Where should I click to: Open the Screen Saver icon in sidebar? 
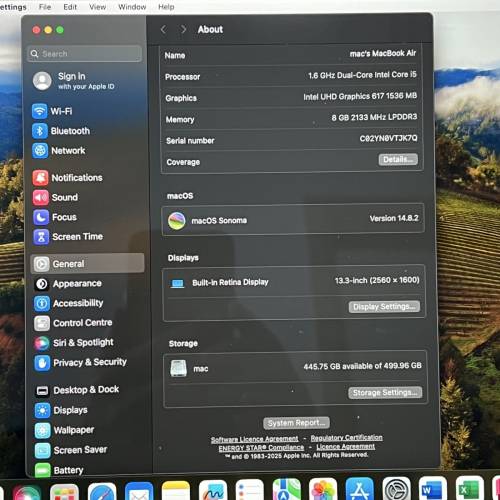43,451
